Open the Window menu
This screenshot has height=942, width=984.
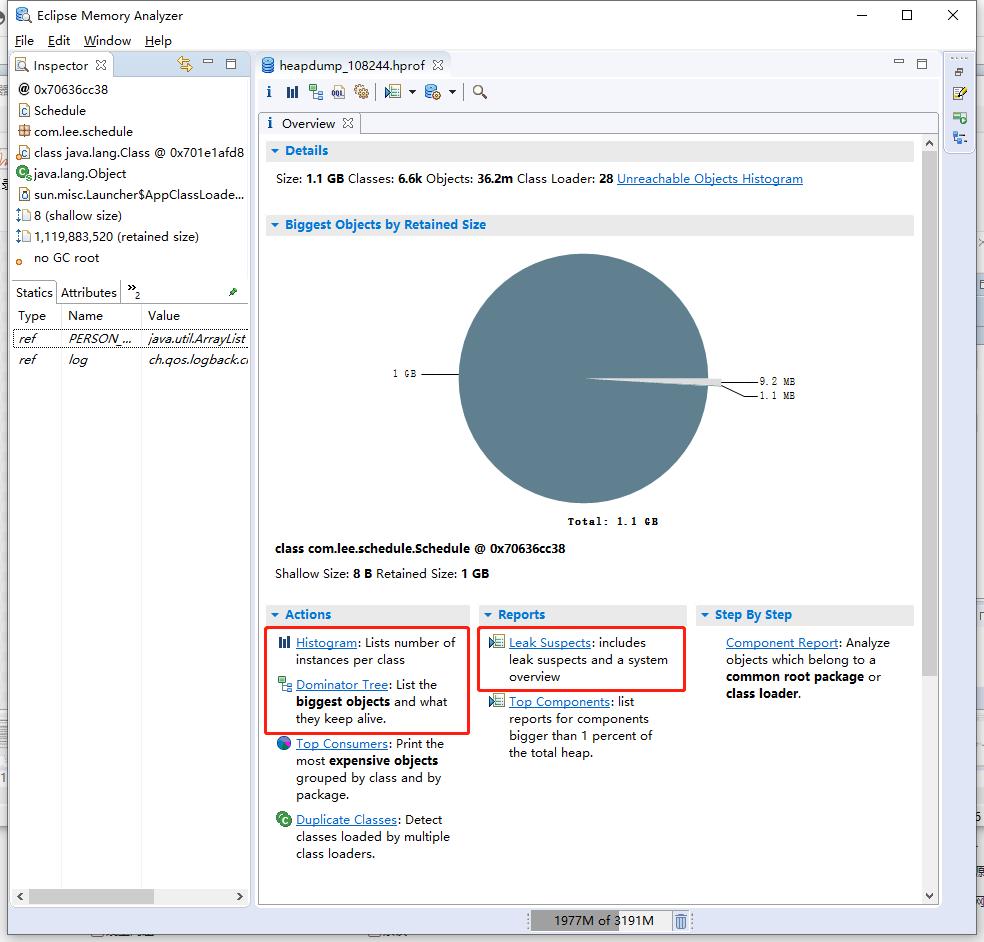107,41
